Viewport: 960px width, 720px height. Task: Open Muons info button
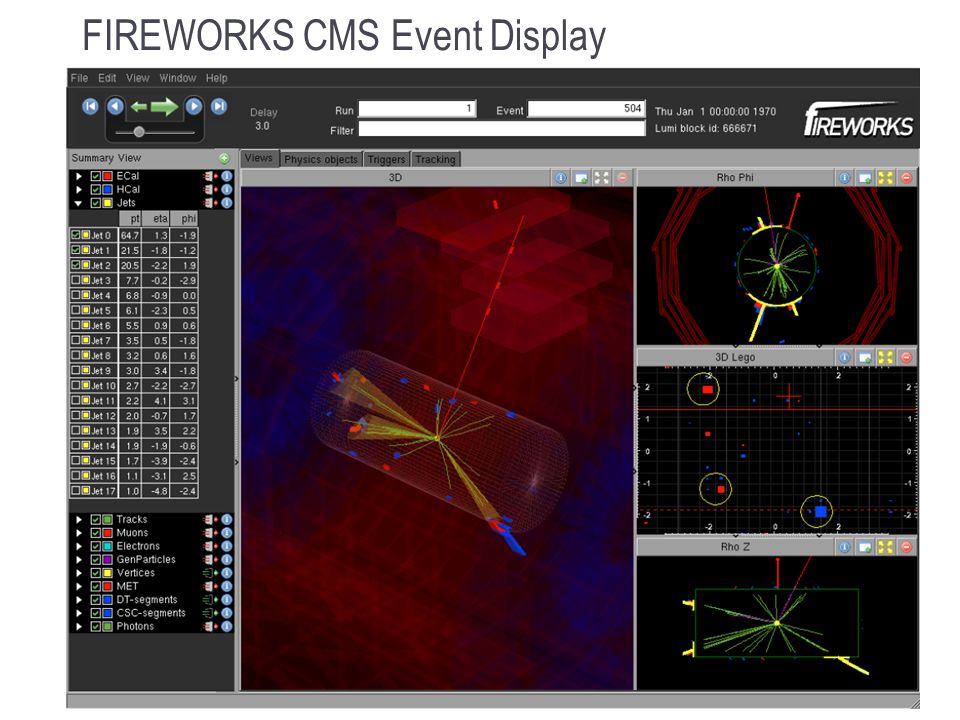[227, 533]
